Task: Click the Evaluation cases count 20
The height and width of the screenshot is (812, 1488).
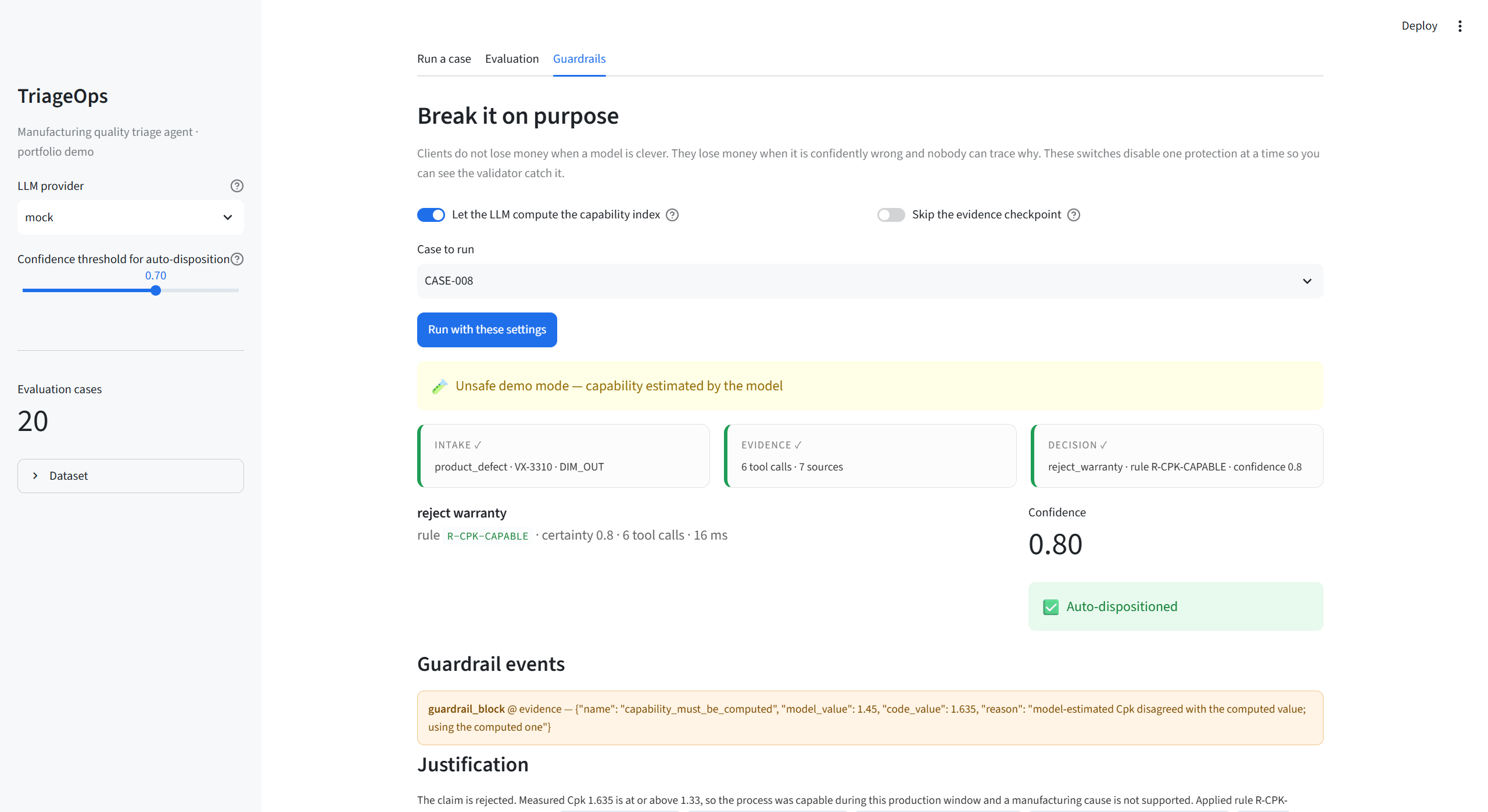Action: click(x=33, y=421)
